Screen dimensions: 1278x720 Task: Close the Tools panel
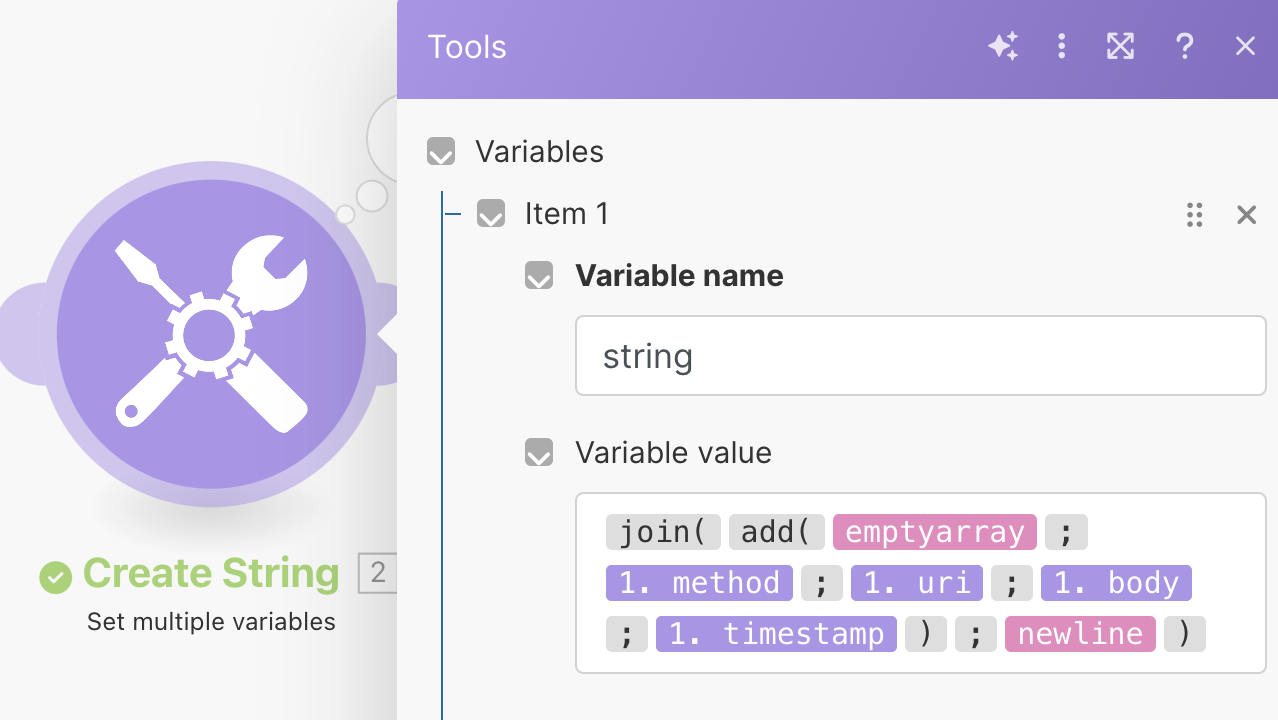click(x=1245, y=46)
